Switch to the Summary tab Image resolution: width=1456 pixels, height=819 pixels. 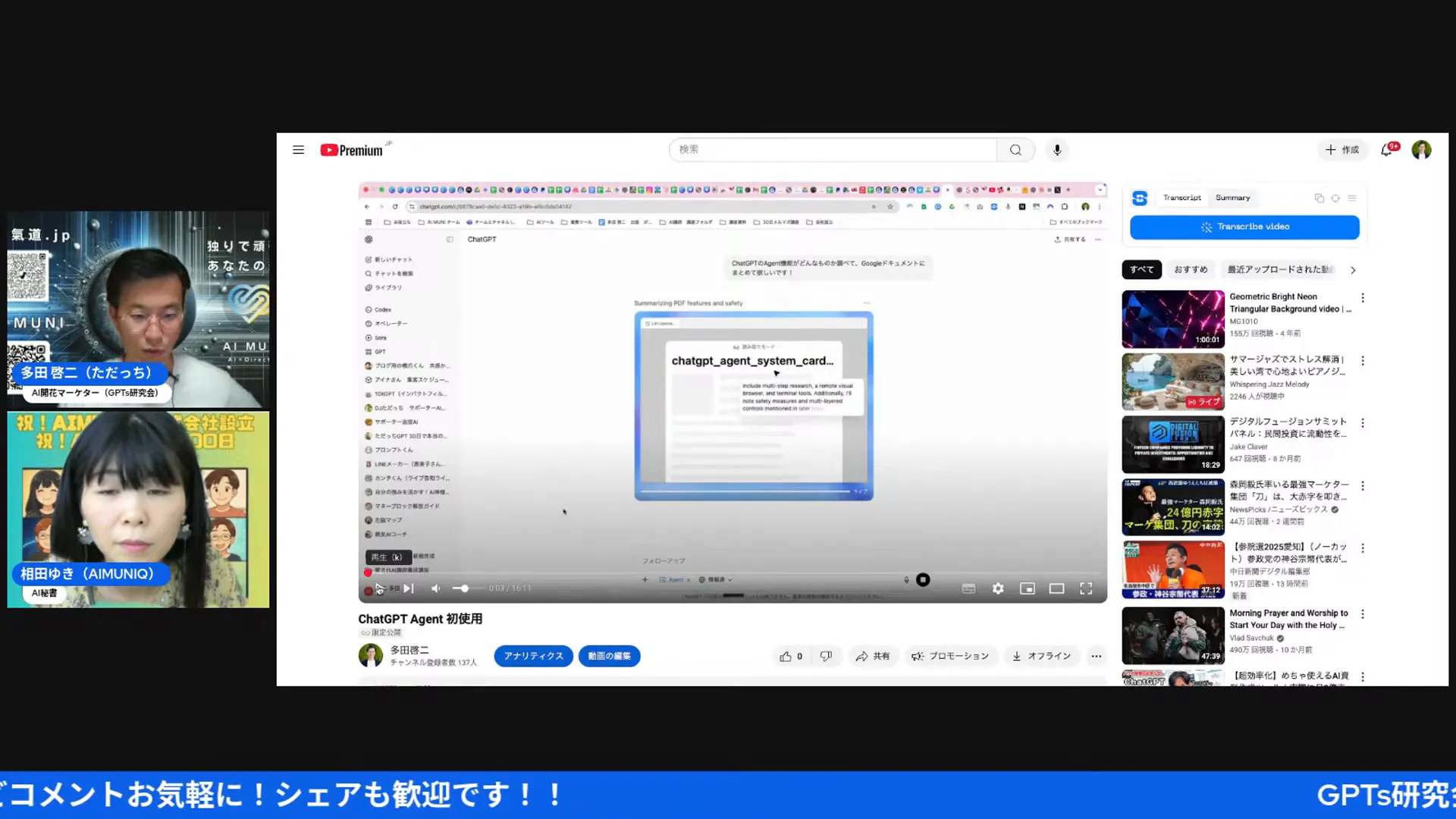tap(1232, 198)
